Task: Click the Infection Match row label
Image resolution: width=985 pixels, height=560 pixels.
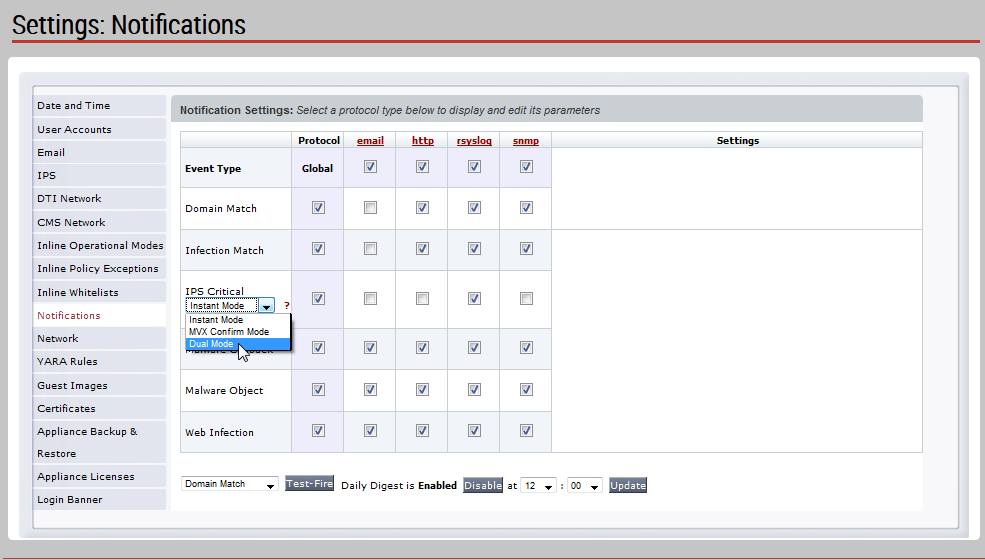Action: click(224, 250)
